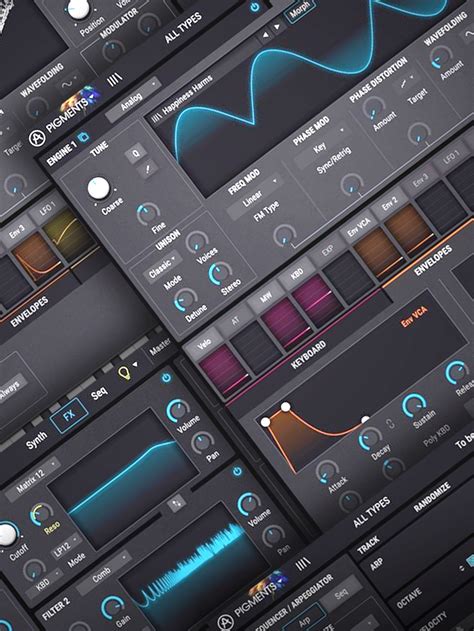Screen dimensions: 474x631
Task: Toggle the Always button
Action: [x=11, y=388]
